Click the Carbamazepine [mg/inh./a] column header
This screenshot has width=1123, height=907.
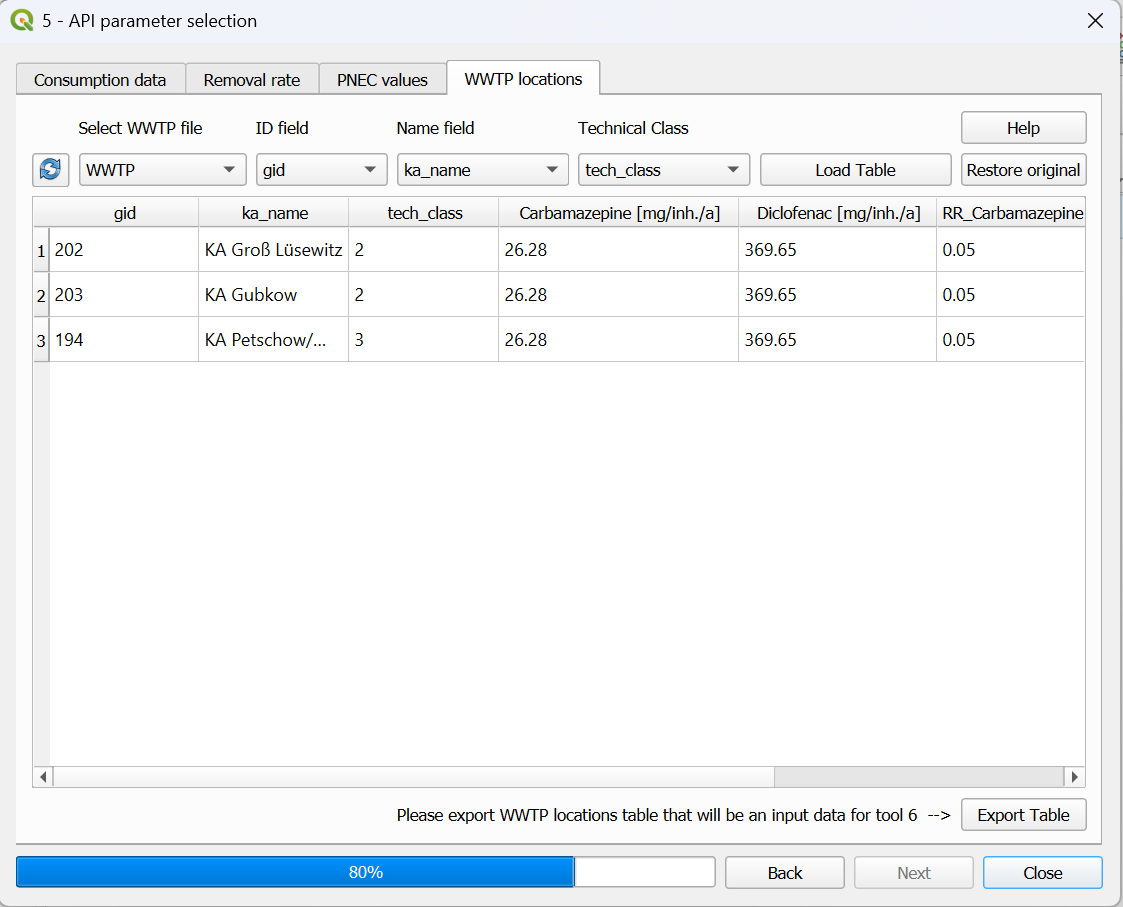click(x=620, y=213)
